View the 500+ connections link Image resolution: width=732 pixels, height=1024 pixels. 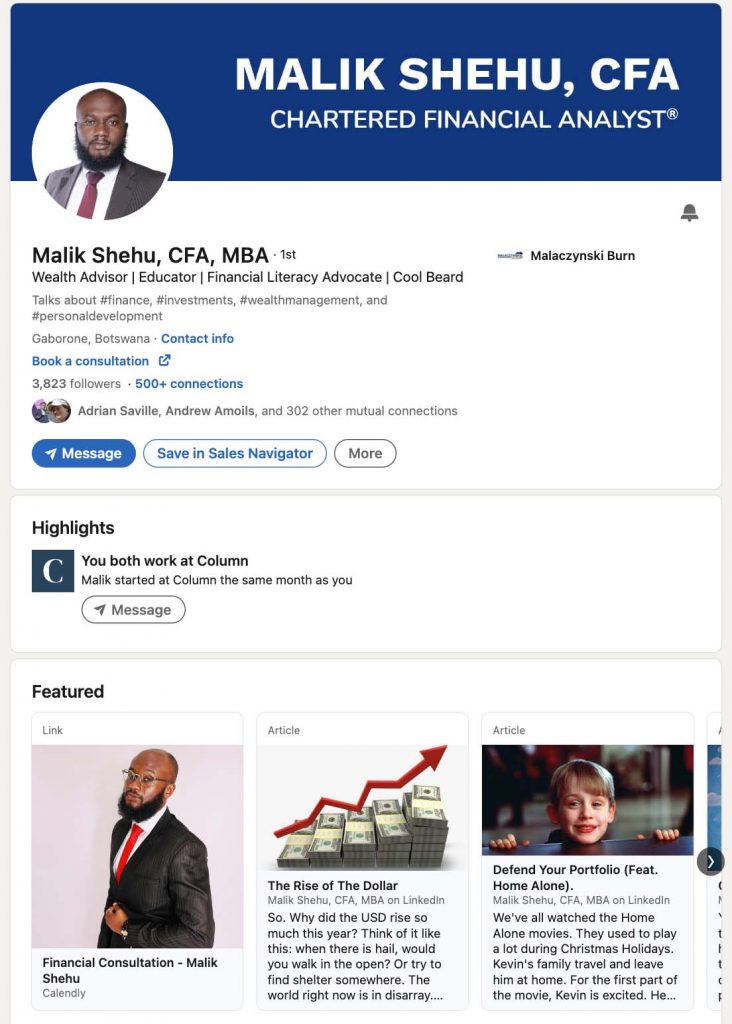[x=189, y=383]
